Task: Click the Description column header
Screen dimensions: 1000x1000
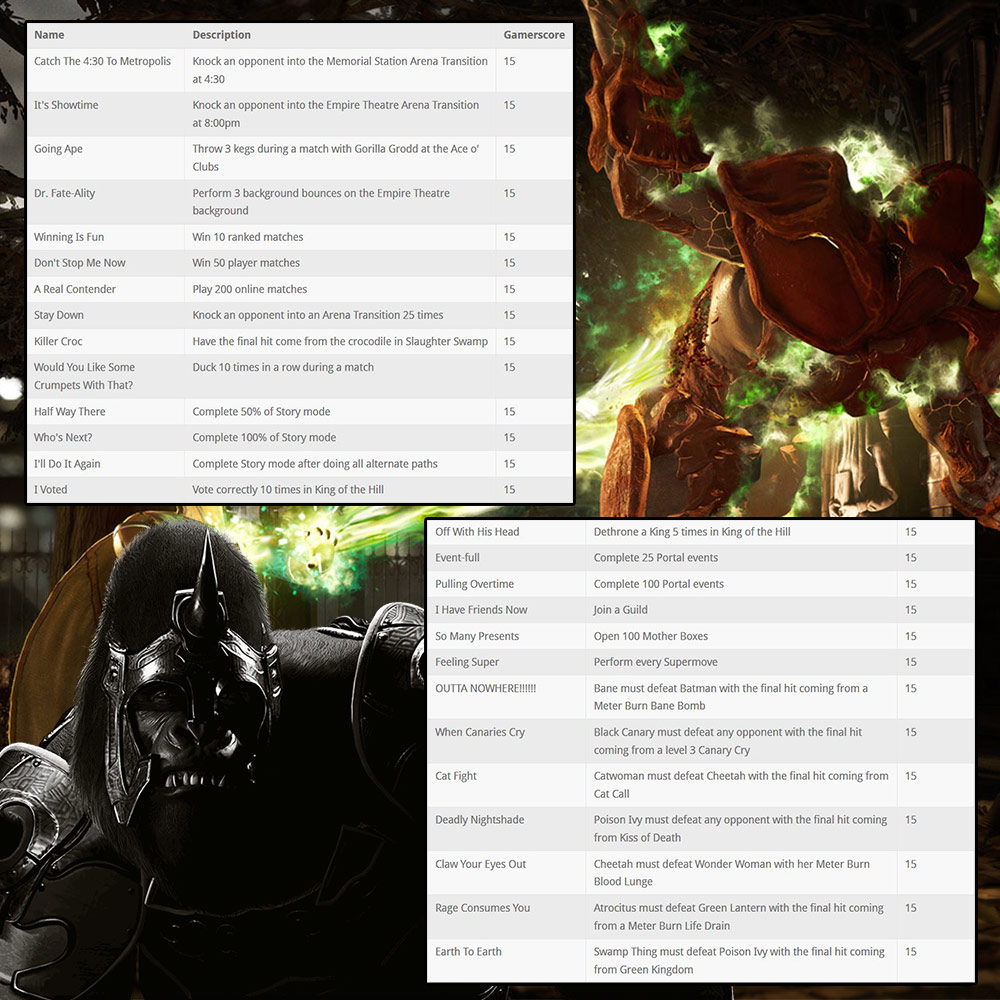Action: pyautogui.click(x=221, y=35)
